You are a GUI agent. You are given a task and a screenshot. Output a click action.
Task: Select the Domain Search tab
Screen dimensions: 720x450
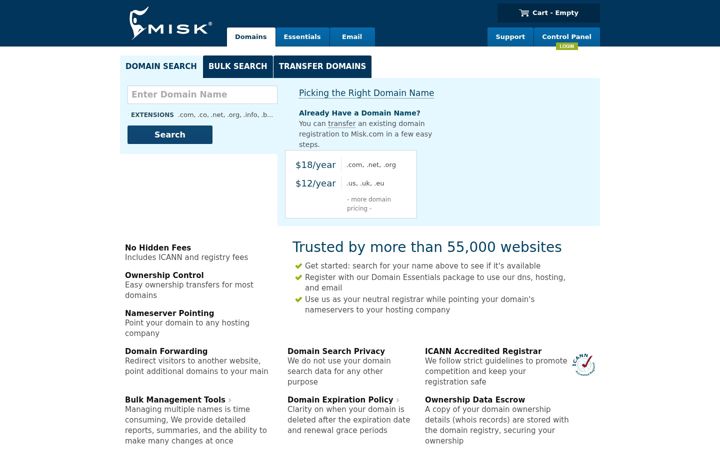point(161,67)
